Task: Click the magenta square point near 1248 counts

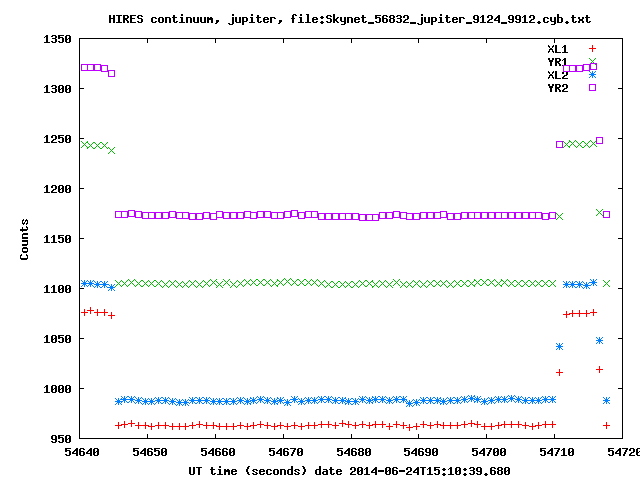Action: [599, 140]
